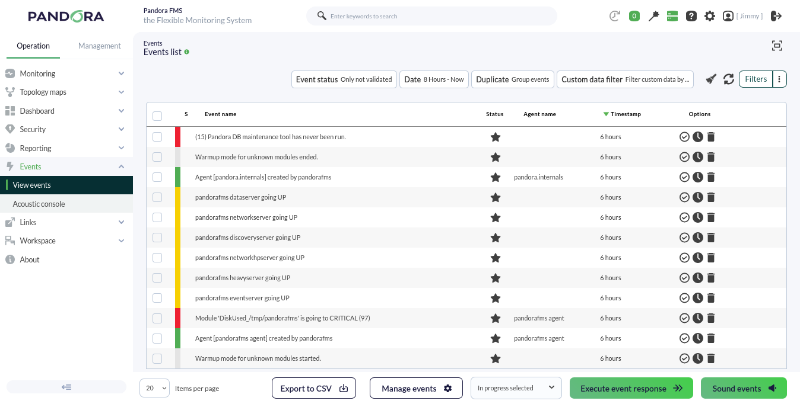Tick checkbox for Pandora DB maintenance event

[x=157, y=137]
